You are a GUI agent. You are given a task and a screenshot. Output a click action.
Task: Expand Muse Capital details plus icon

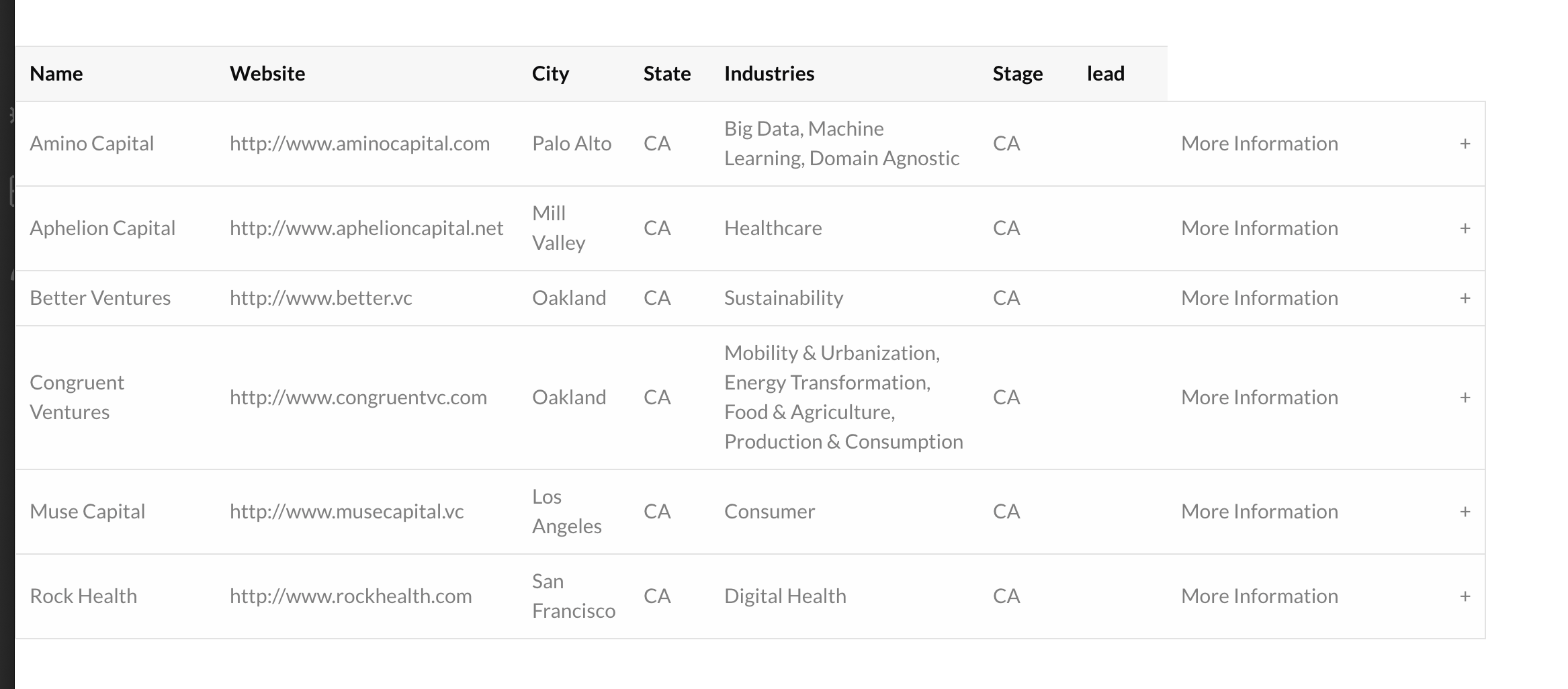click(x=1465, y=512)
